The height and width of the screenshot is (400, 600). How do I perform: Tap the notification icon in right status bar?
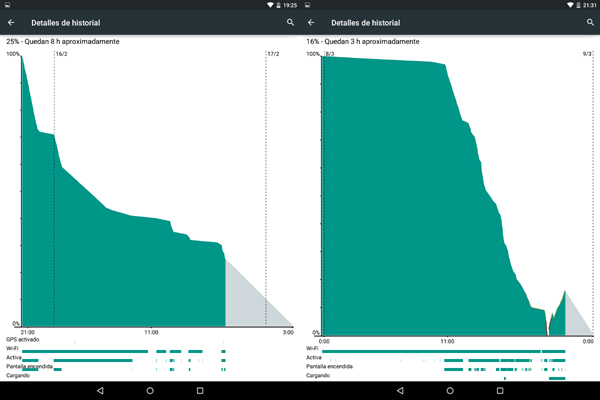[x=308, y=5]
